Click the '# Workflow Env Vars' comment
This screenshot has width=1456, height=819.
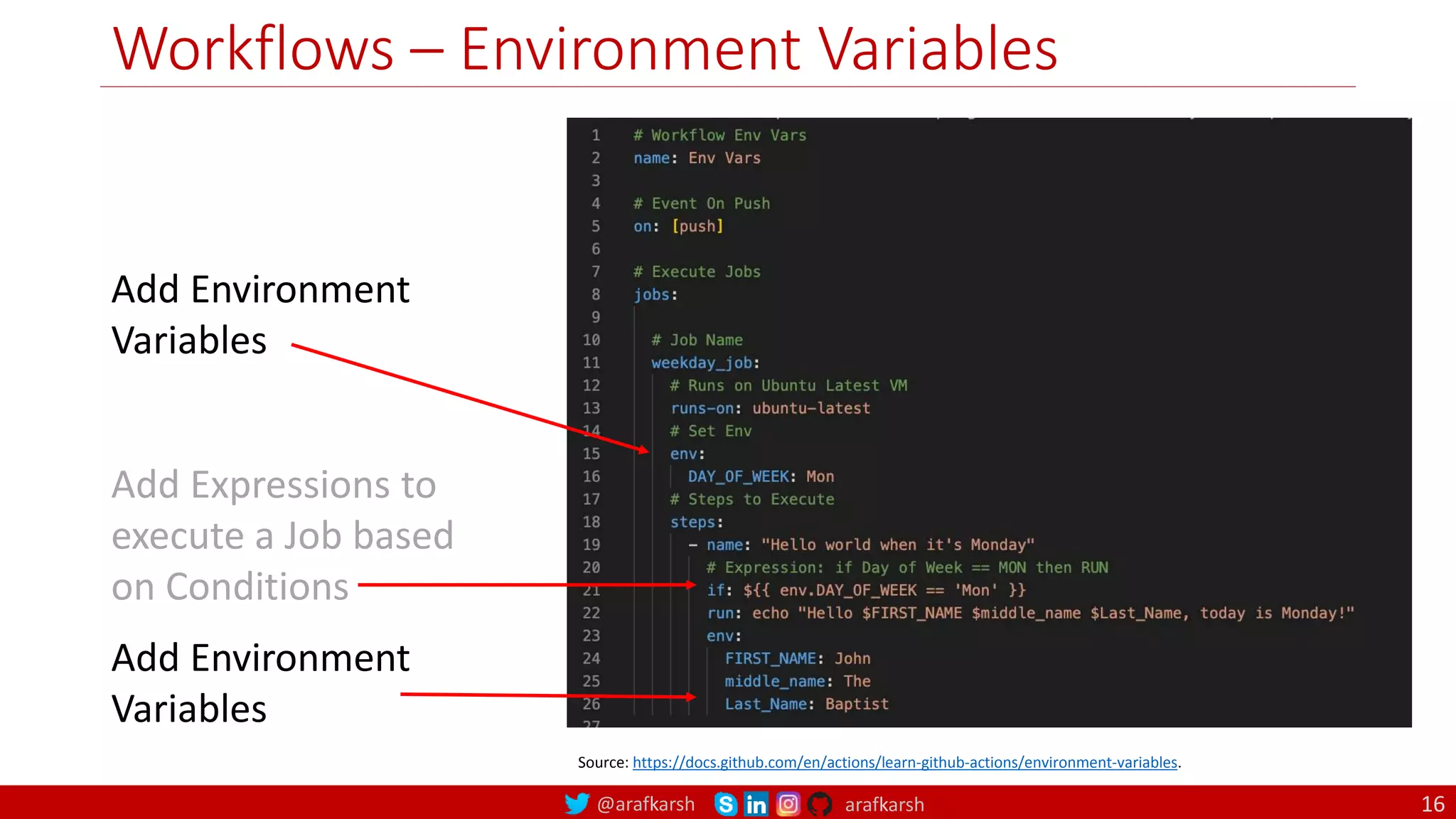(719, 135)
